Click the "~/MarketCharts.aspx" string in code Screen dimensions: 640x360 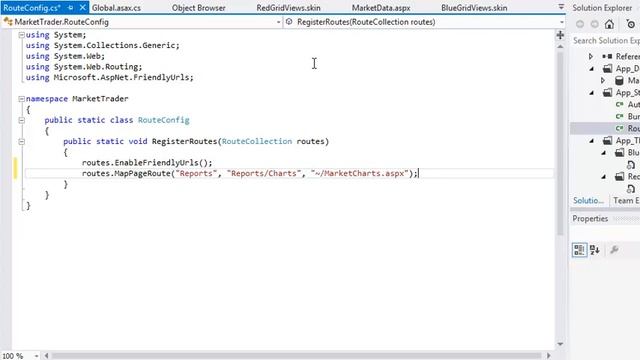coord(360,173)
